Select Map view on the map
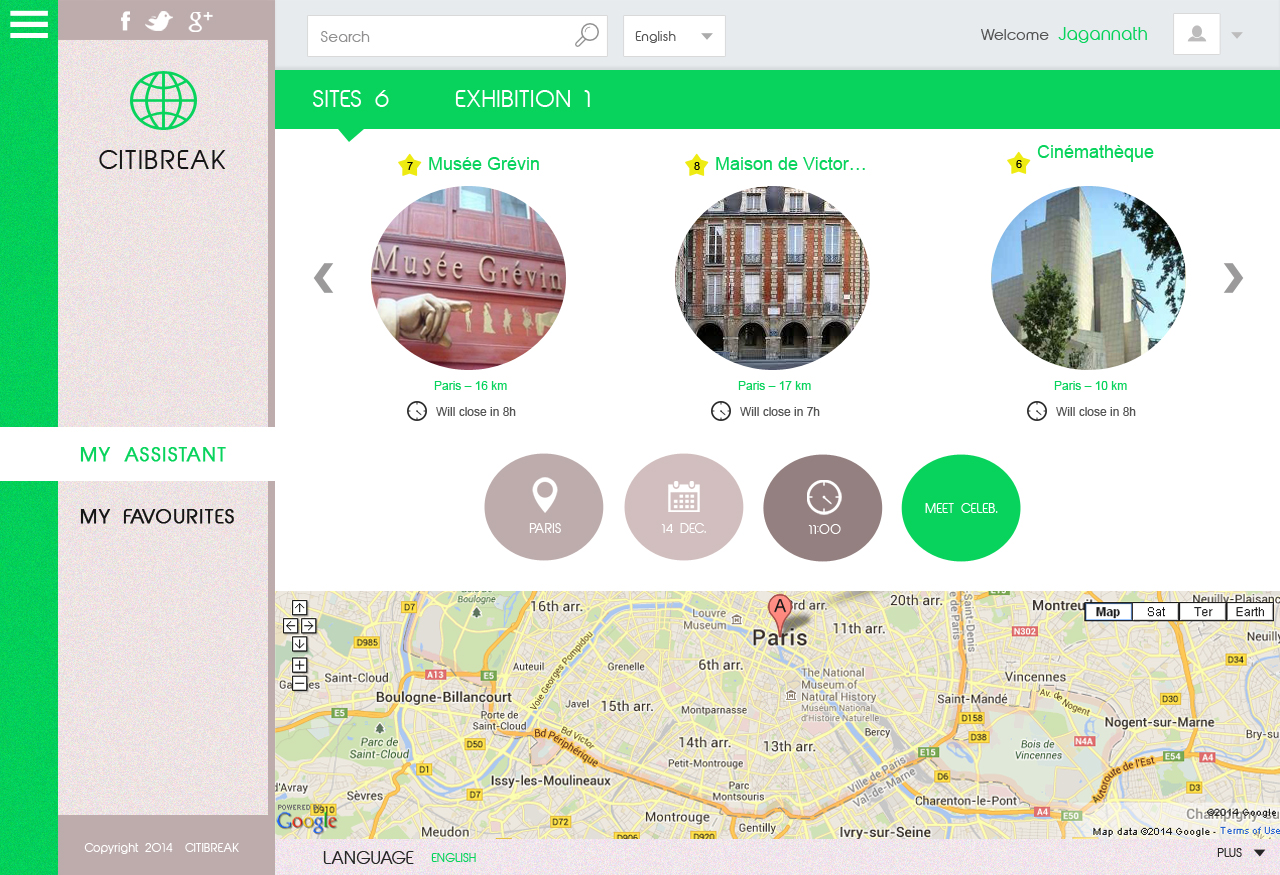 [x=1108, y=612]
